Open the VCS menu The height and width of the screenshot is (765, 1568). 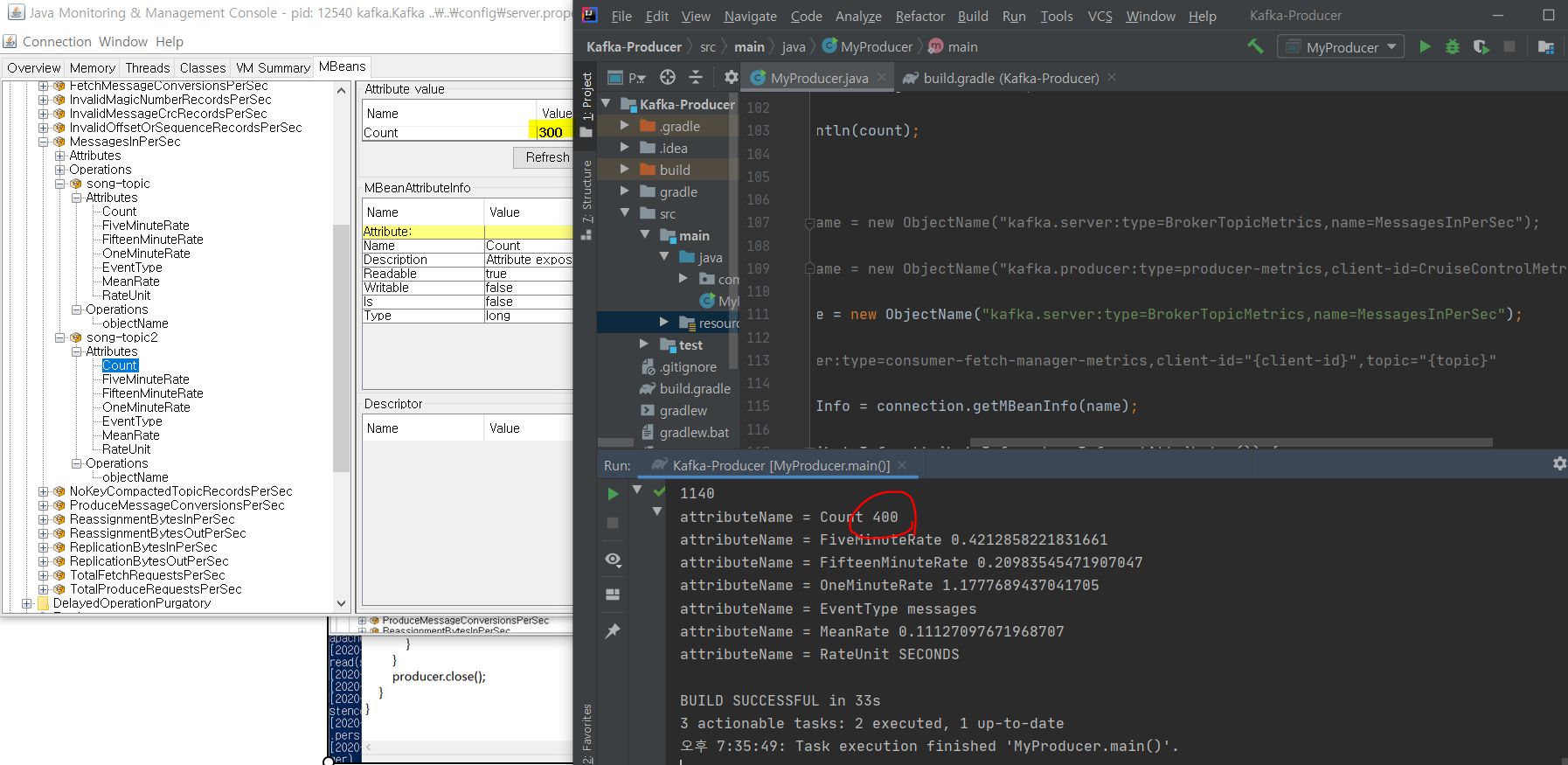tap(1100, 16)
